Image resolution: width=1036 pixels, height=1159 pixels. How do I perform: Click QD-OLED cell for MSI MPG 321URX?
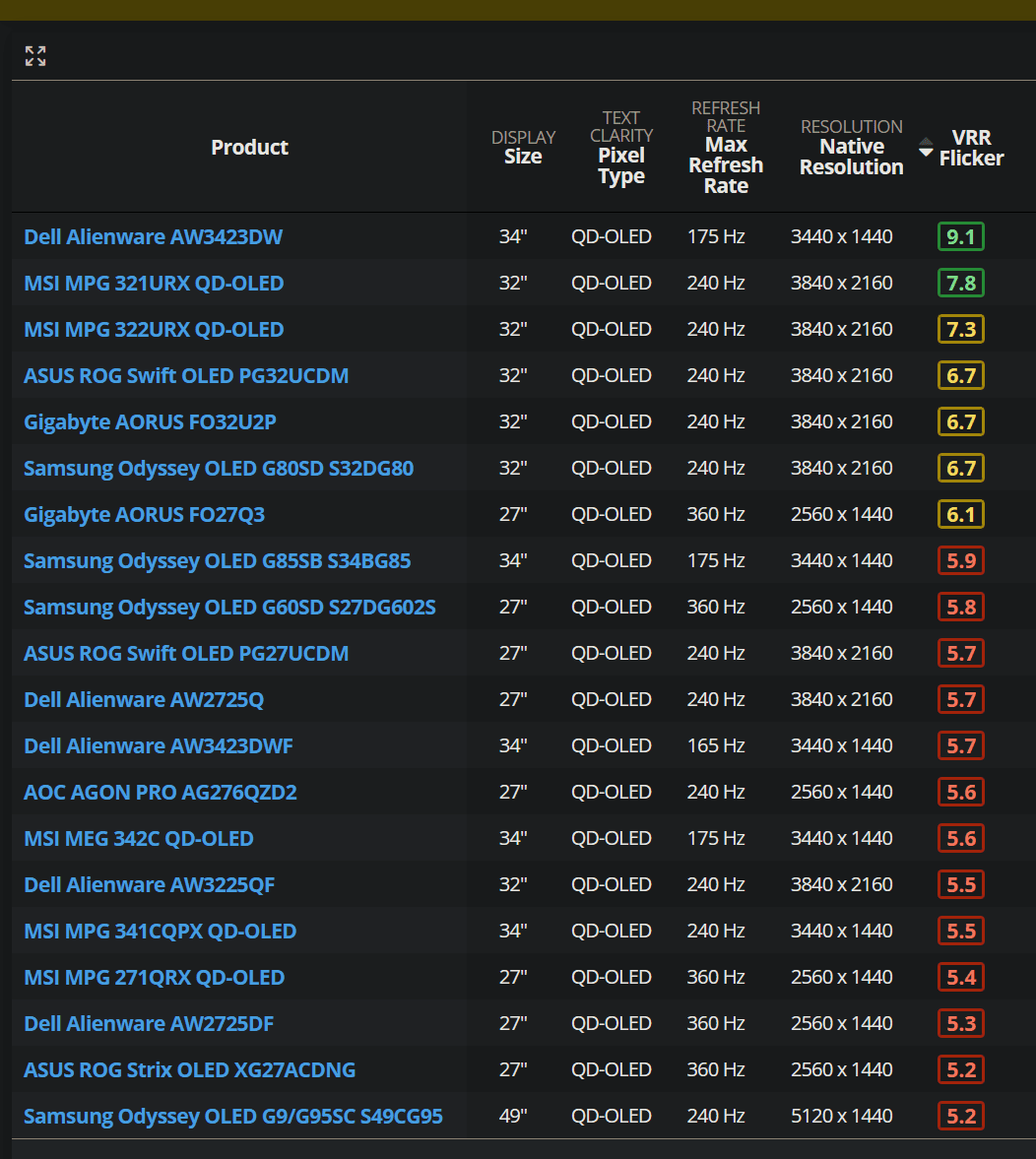coord(612,283)
